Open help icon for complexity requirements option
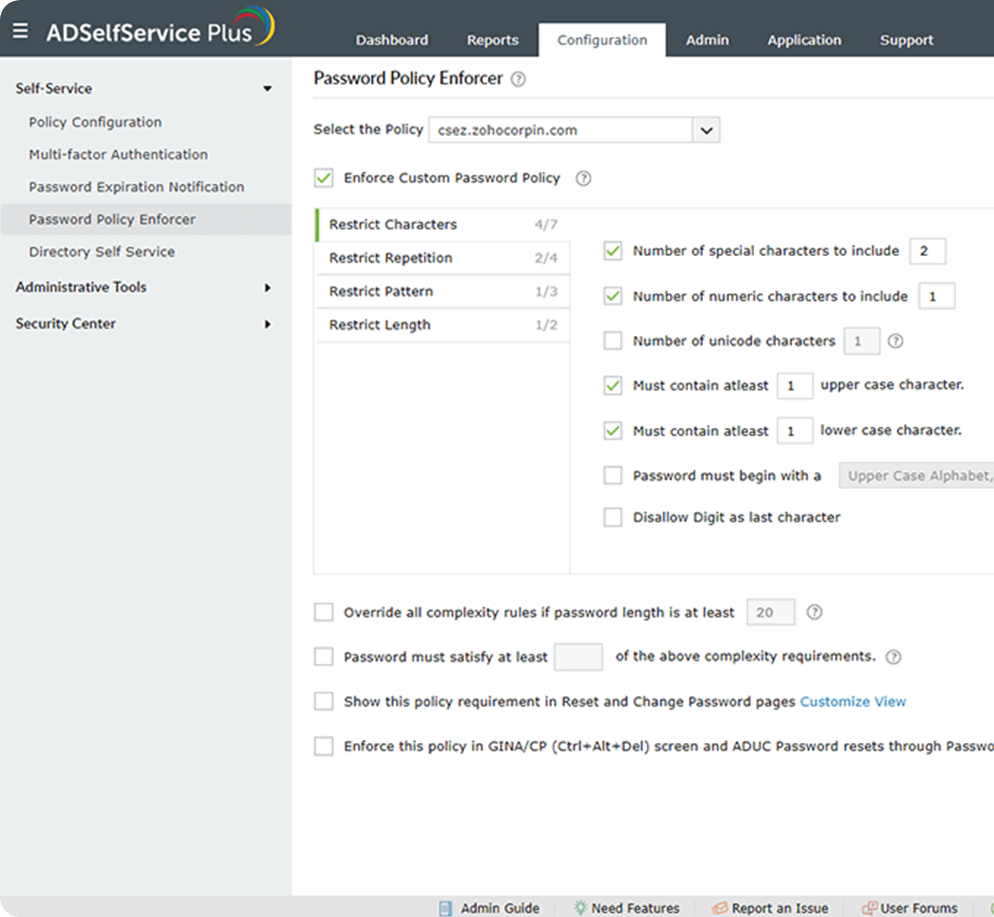This screenshot has height=917, width=994. (x=893, y=657)
